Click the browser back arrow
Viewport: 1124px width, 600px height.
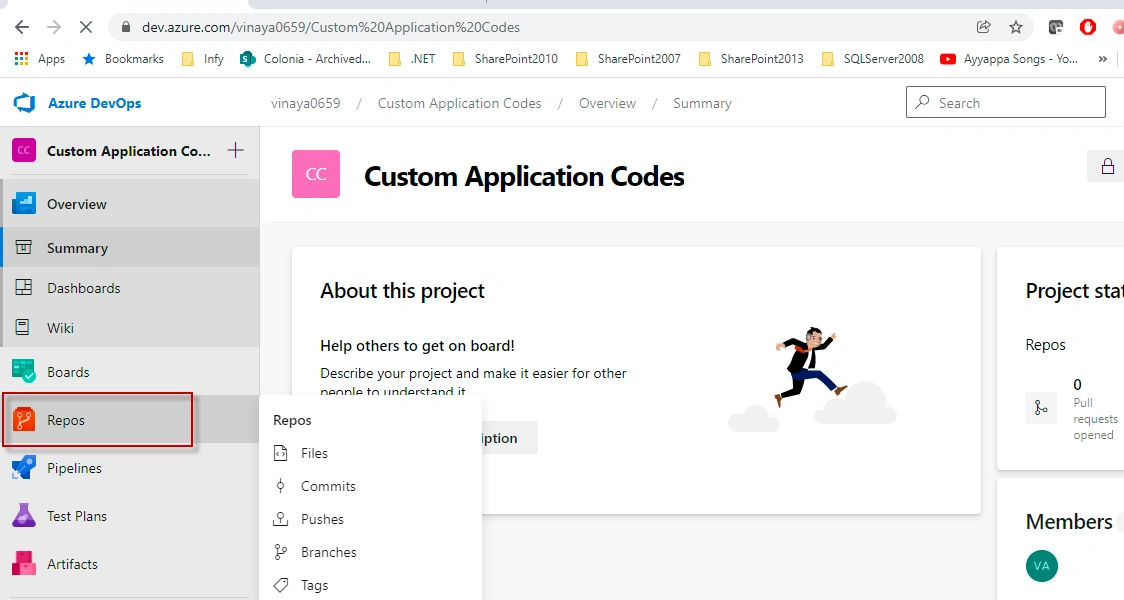(x=22, y=27)
